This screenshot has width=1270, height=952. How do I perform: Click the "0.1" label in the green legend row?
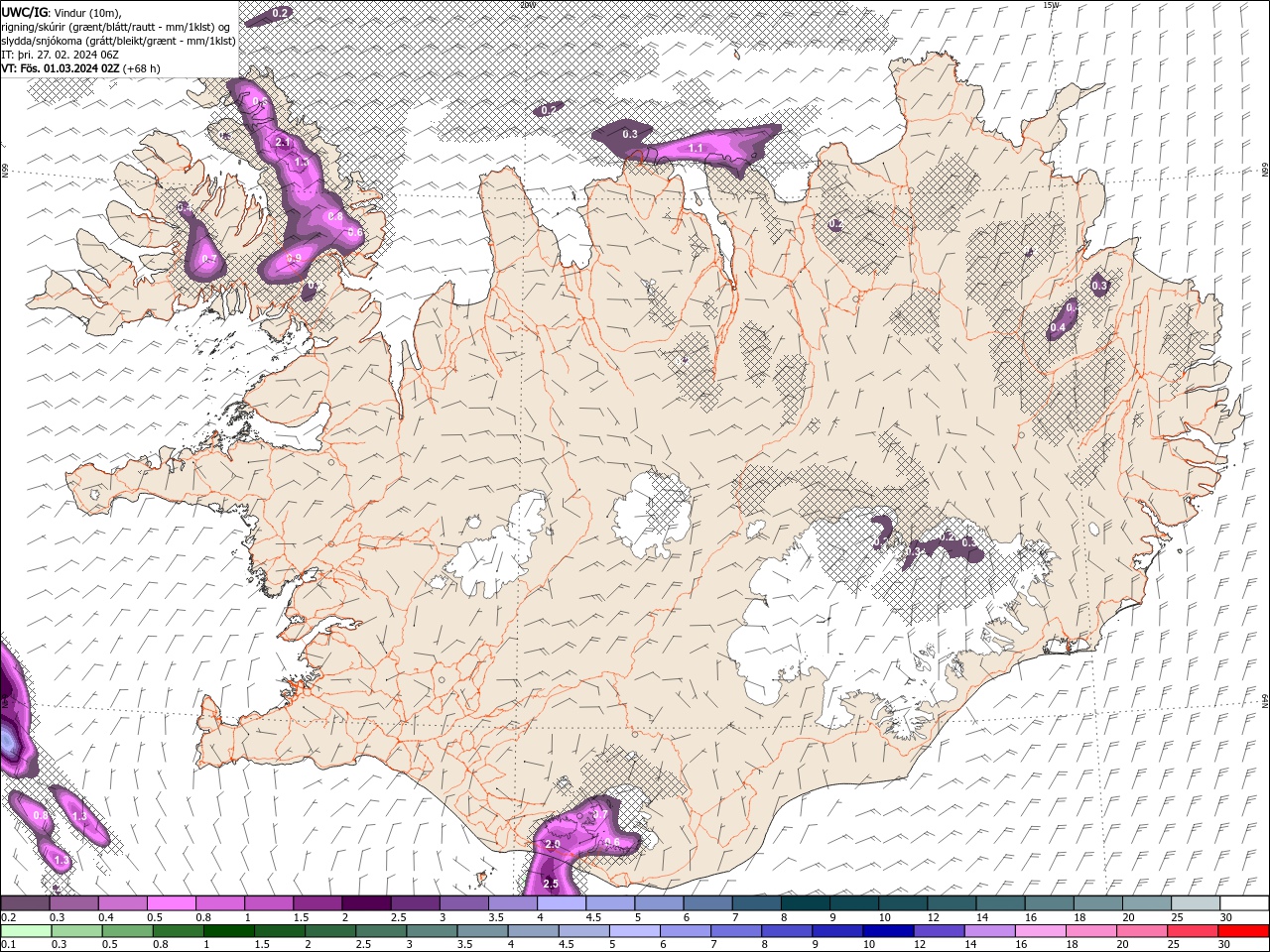click(x=8, y=944)
